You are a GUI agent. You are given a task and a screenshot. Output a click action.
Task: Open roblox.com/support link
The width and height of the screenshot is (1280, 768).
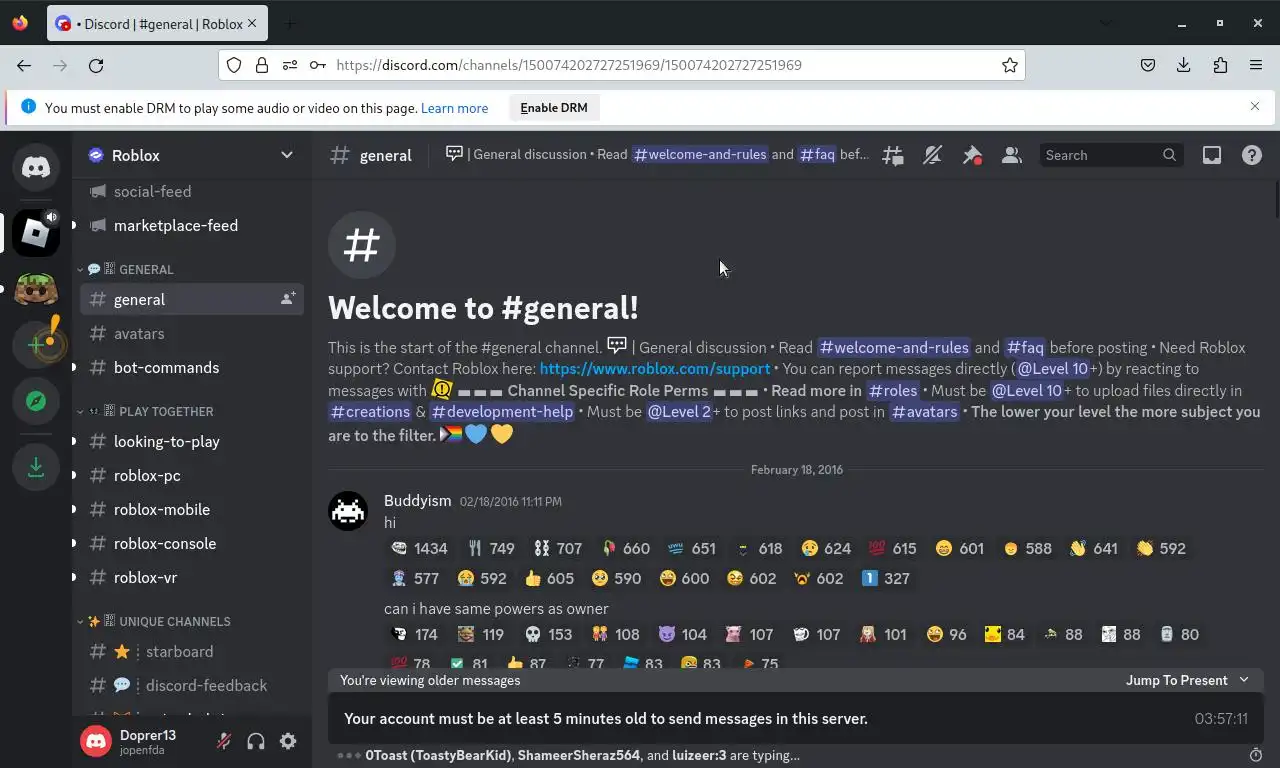click(655, 369)
